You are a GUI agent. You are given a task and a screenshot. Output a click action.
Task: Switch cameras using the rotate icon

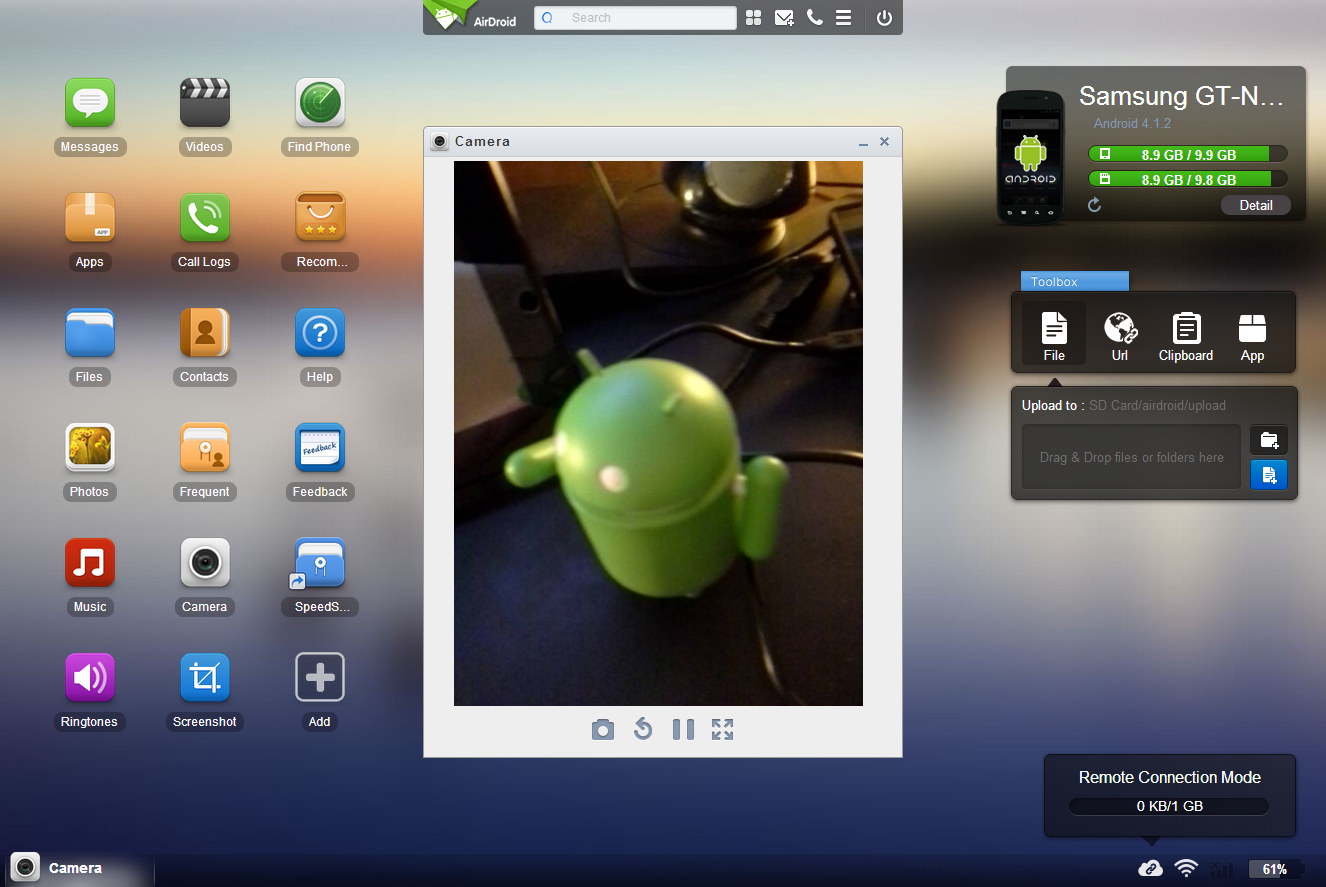click(x=643, y=729)
